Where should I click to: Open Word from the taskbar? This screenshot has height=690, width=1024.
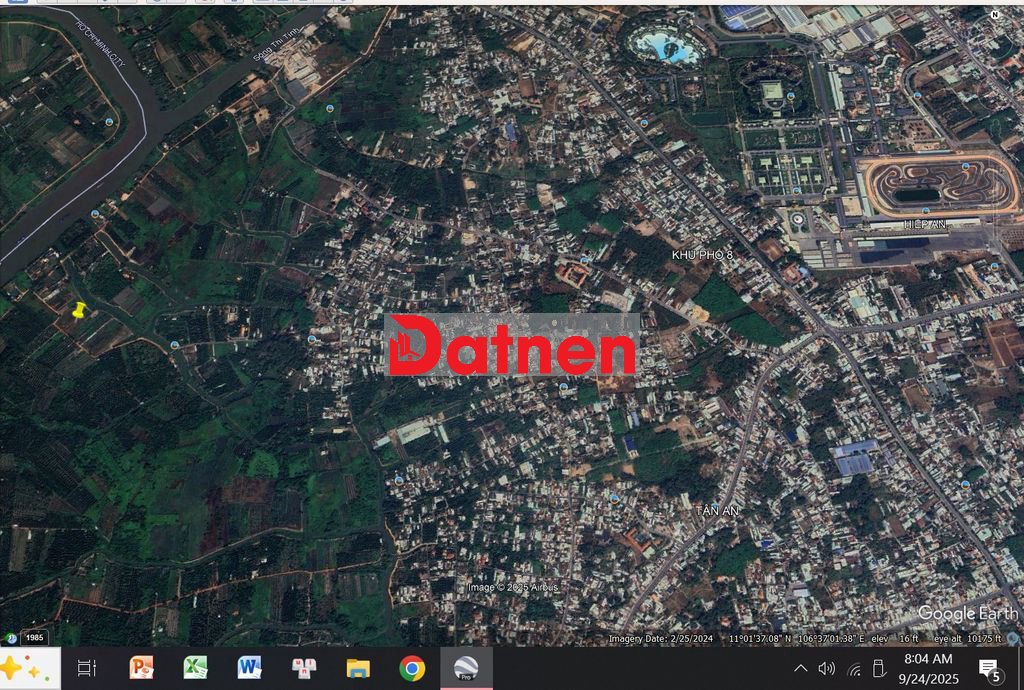[x=250, y=668]
